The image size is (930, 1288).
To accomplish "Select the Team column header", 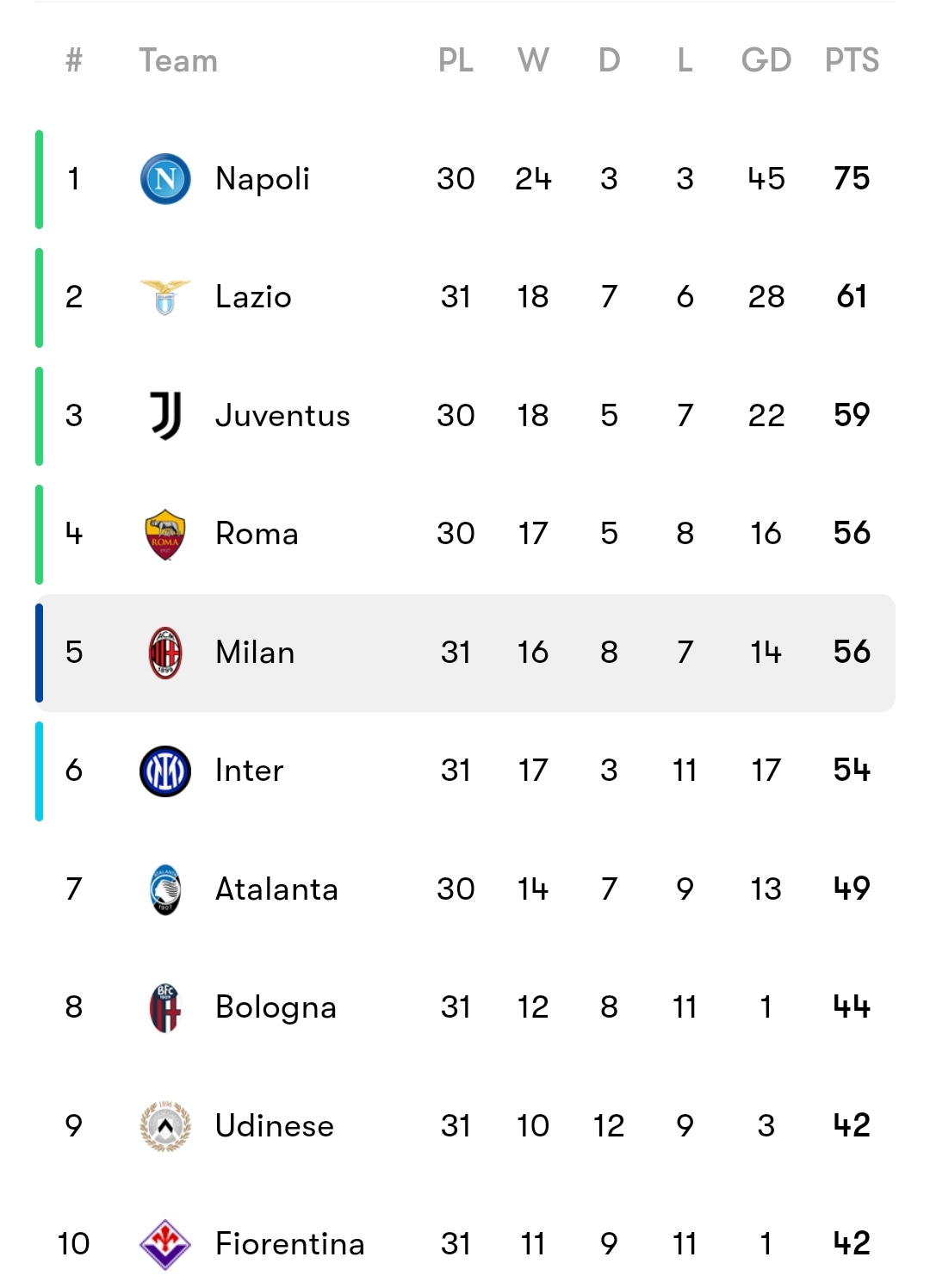I will point(178,60).
